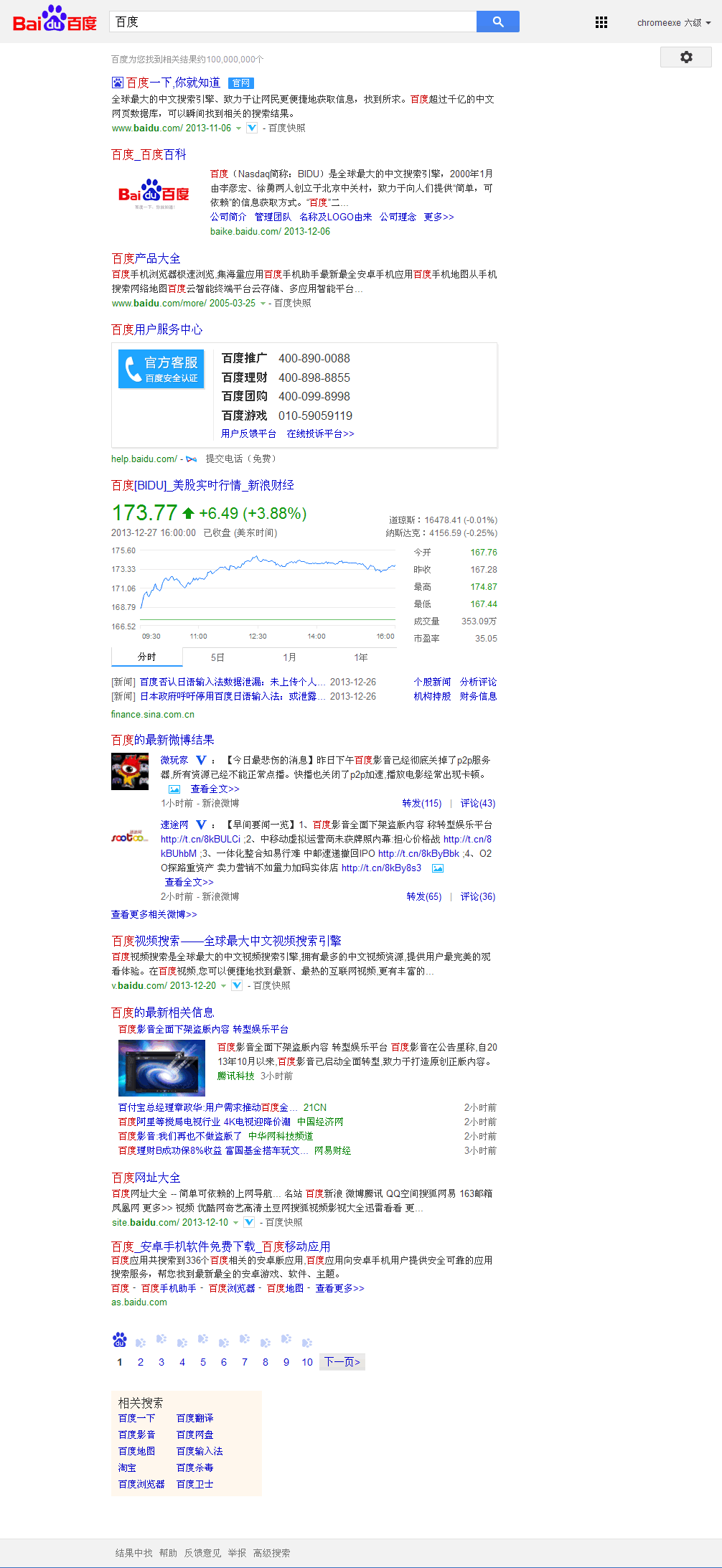722x1568 pixels.
Task: Open the apps grid icon
Action: [x=601, y=22]
